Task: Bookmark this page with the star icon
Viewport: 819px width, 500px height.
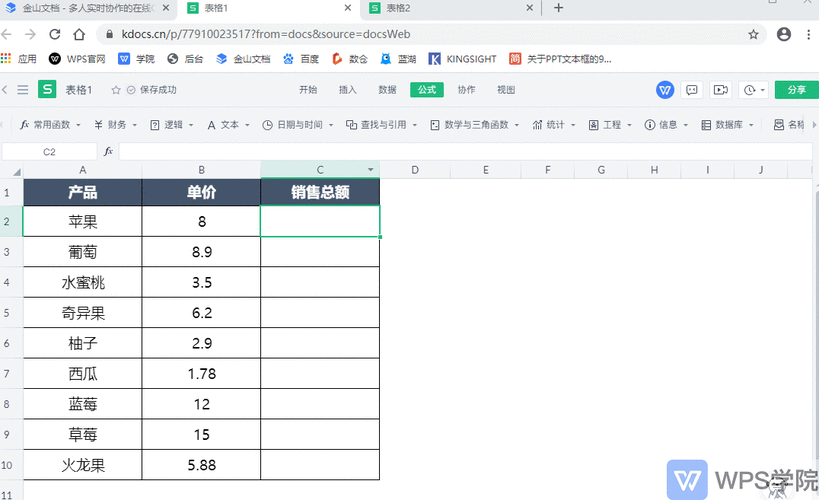Action: point(753,34)
